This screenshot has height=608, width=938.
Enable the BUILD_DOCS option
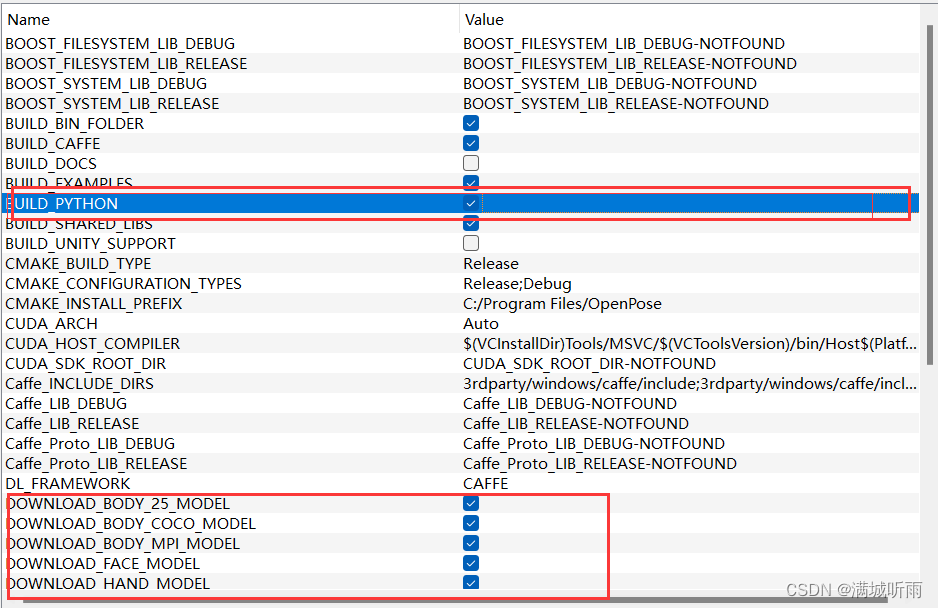coord(470,162)
